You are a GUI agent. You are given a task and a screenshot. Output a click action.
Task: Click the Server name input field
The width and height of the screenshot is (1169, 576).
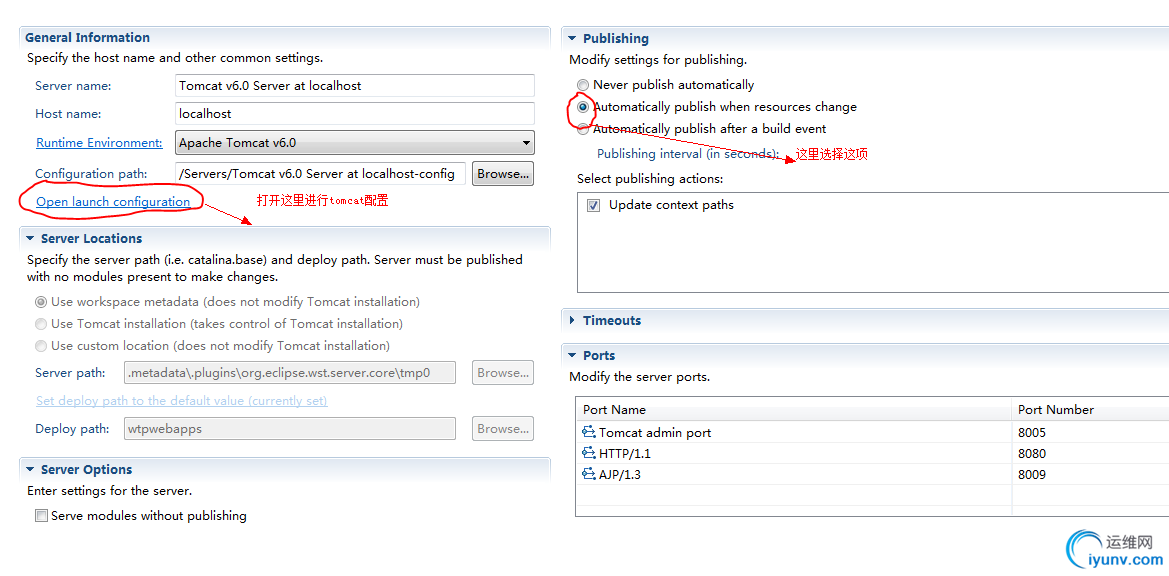pos(355,86)
